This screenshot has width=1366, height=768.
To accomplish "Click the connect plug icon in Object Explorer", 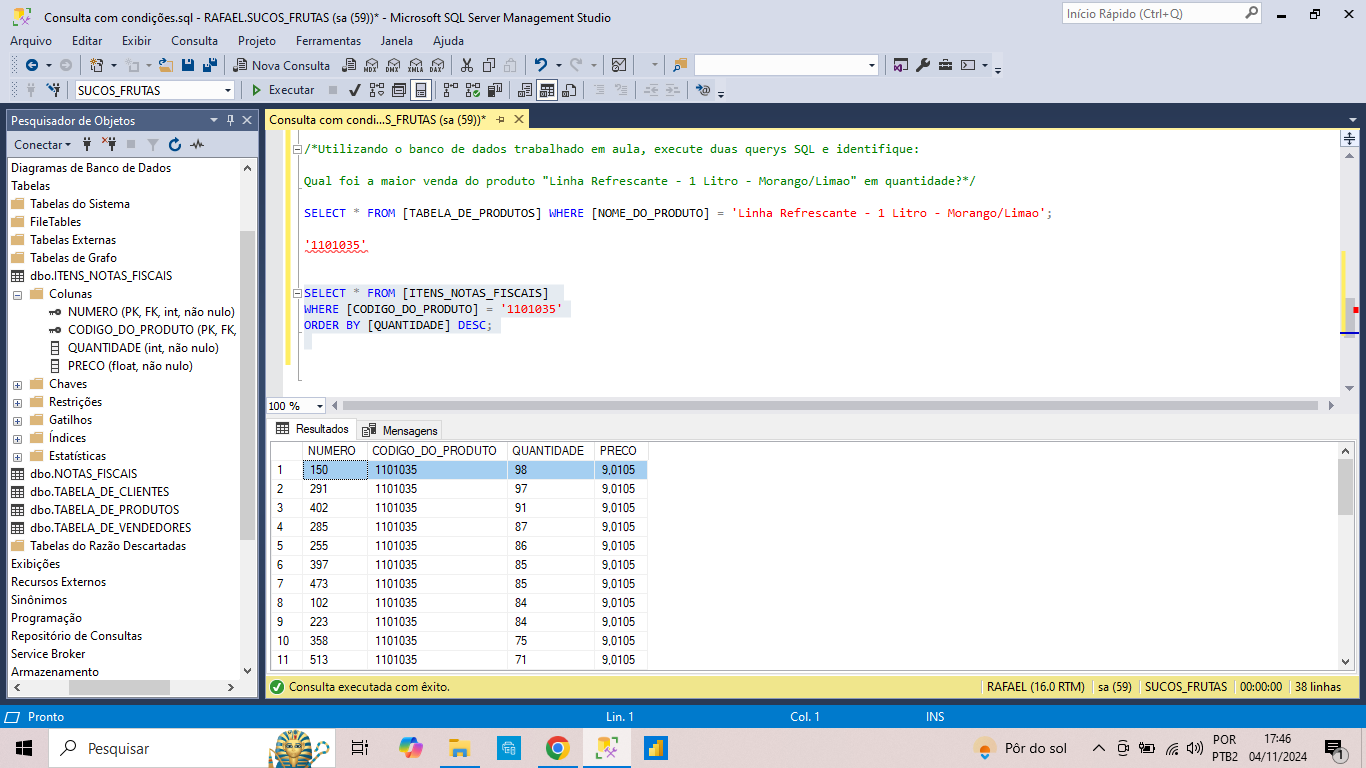I will coord(87,144).
